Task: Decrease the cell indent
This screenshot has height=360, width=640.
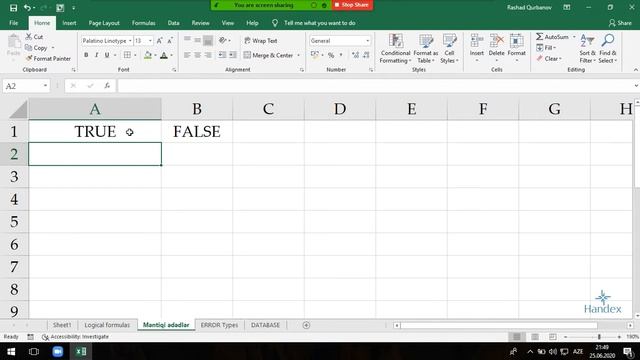Action: tap(222, 55)
